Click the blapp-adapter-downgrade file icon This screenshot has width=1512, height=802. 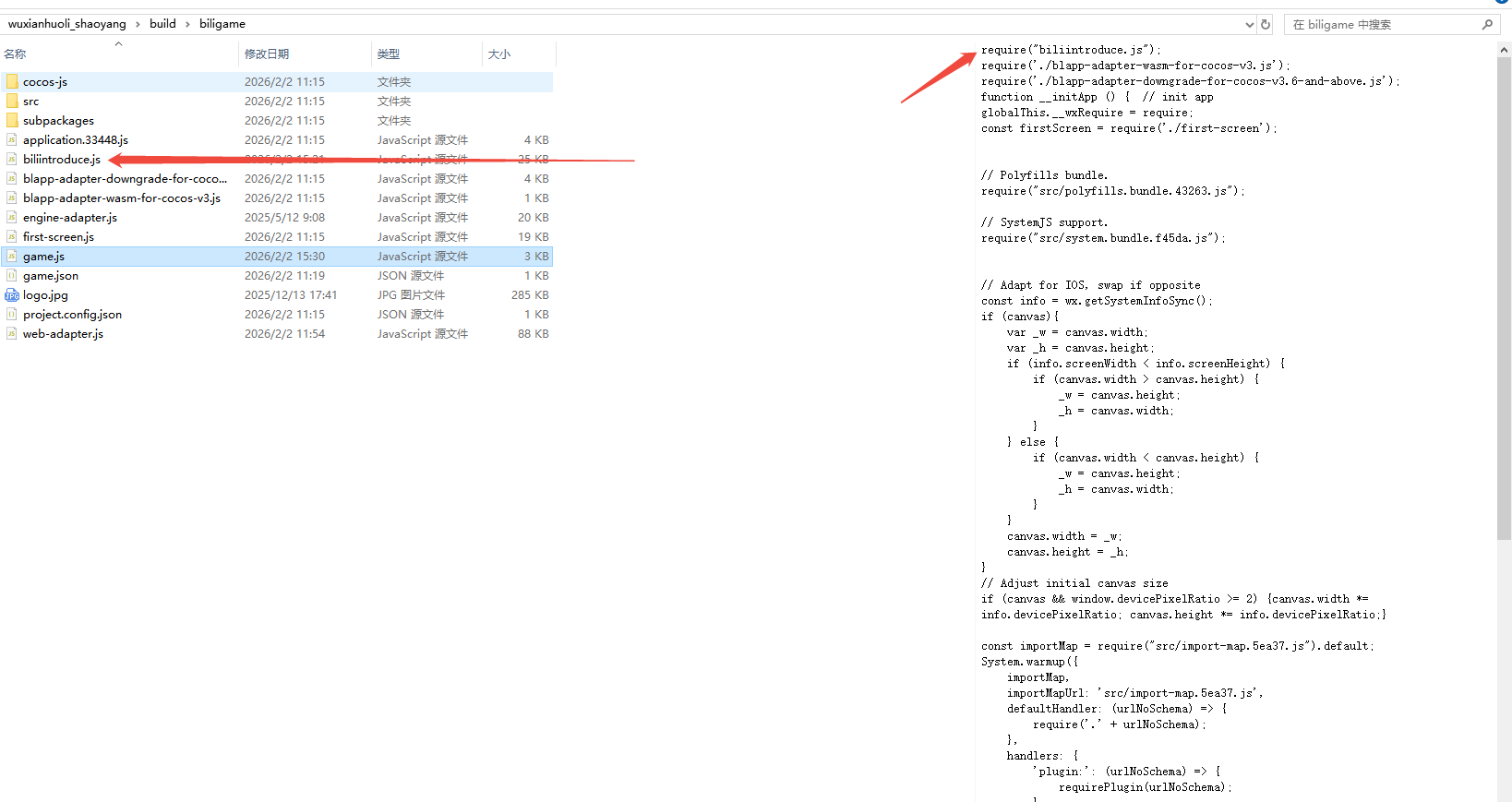click(12, 179)
